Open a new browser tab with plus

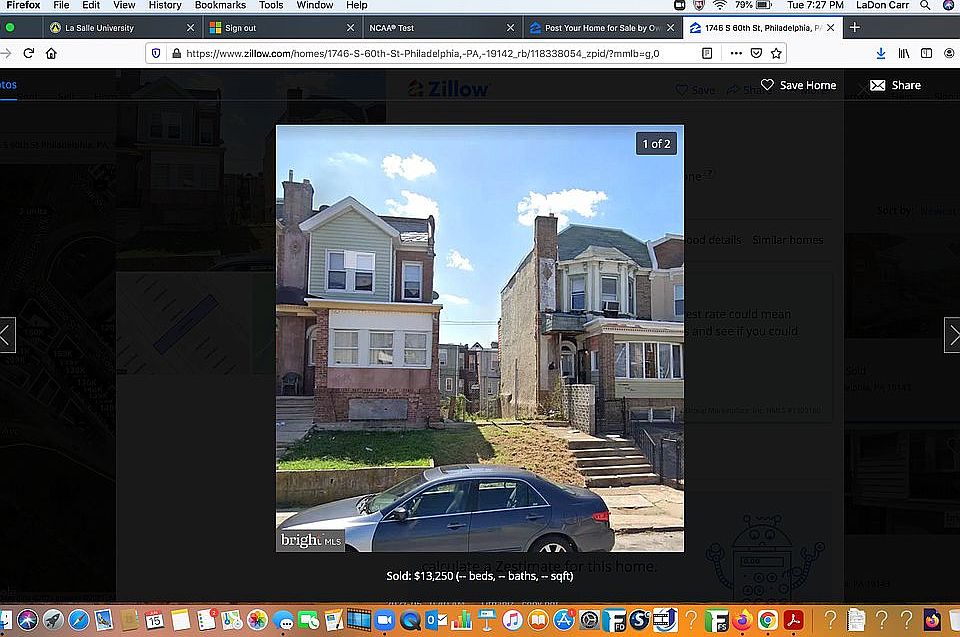pos(855,28)
